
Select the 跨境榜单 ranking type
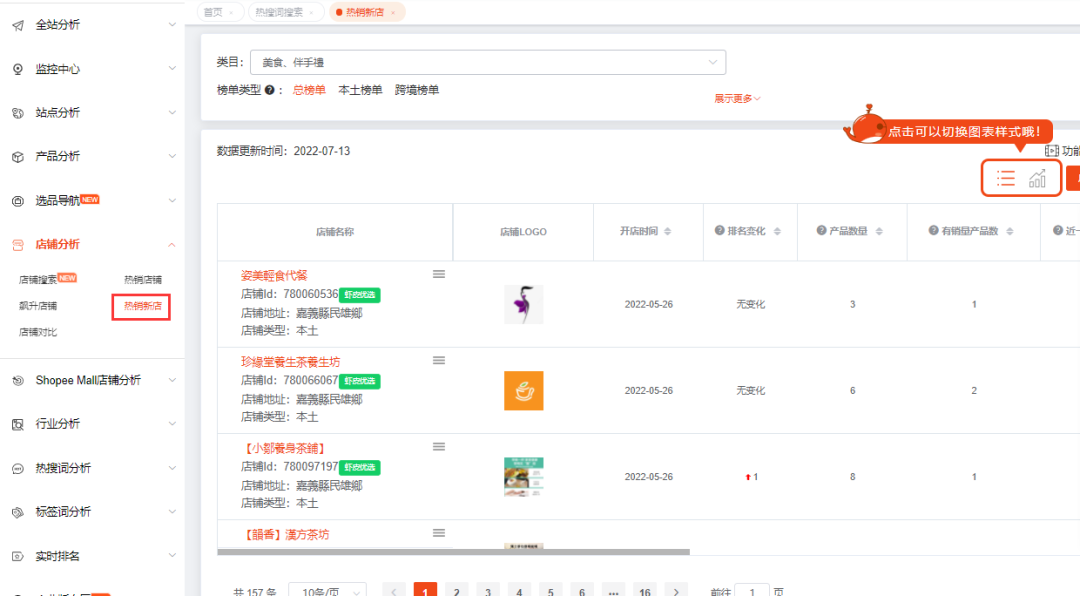[x=417, y=90]
